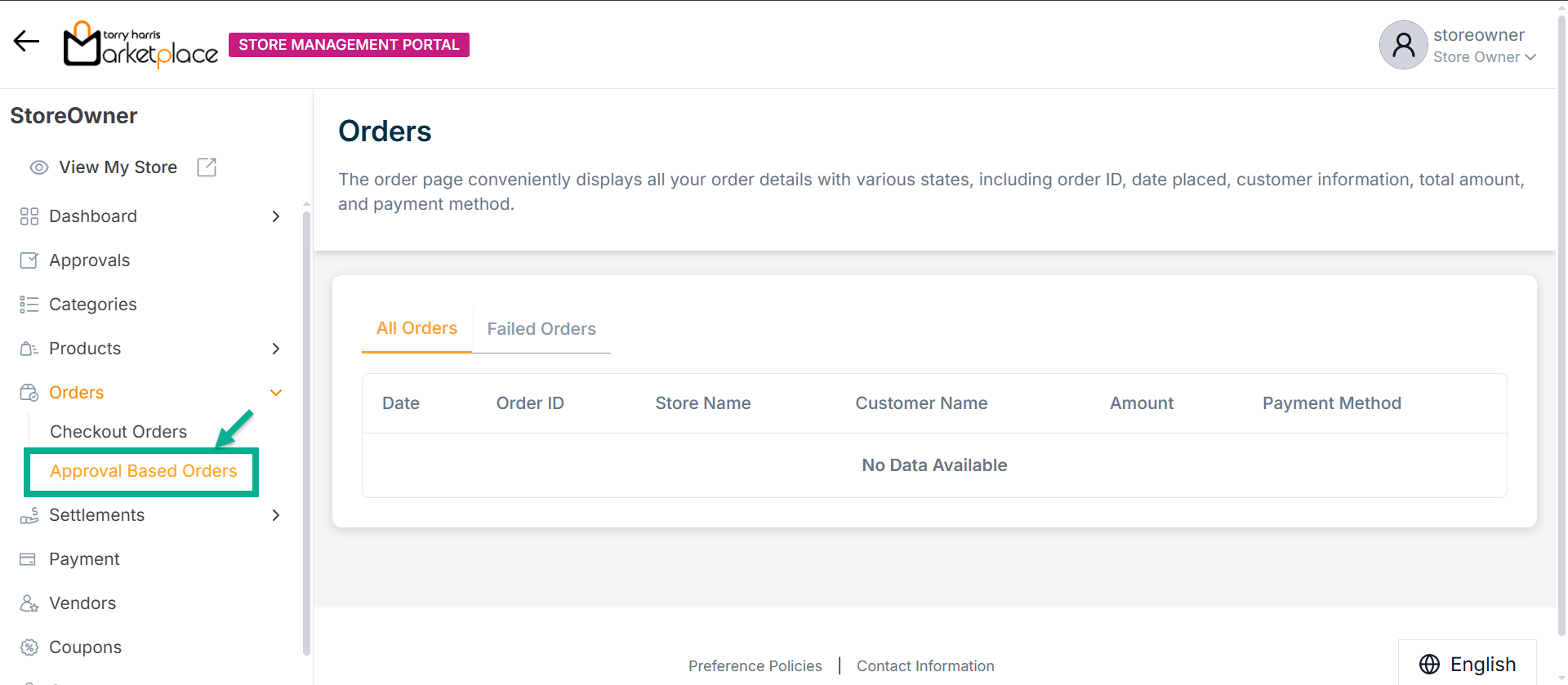Open Checkout Orders in sidebar

click(x=118, y=432)
